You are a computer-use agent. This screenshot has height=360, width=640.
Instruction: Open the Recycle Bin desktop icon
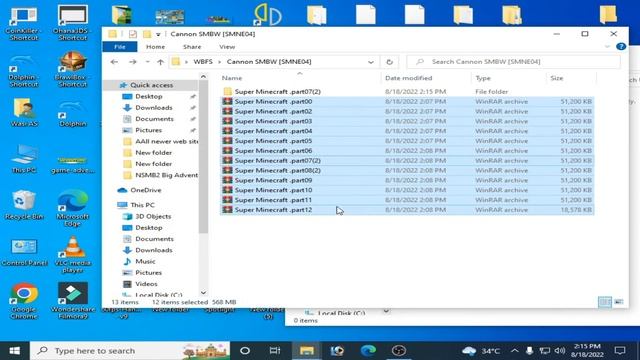coord(24,205)
